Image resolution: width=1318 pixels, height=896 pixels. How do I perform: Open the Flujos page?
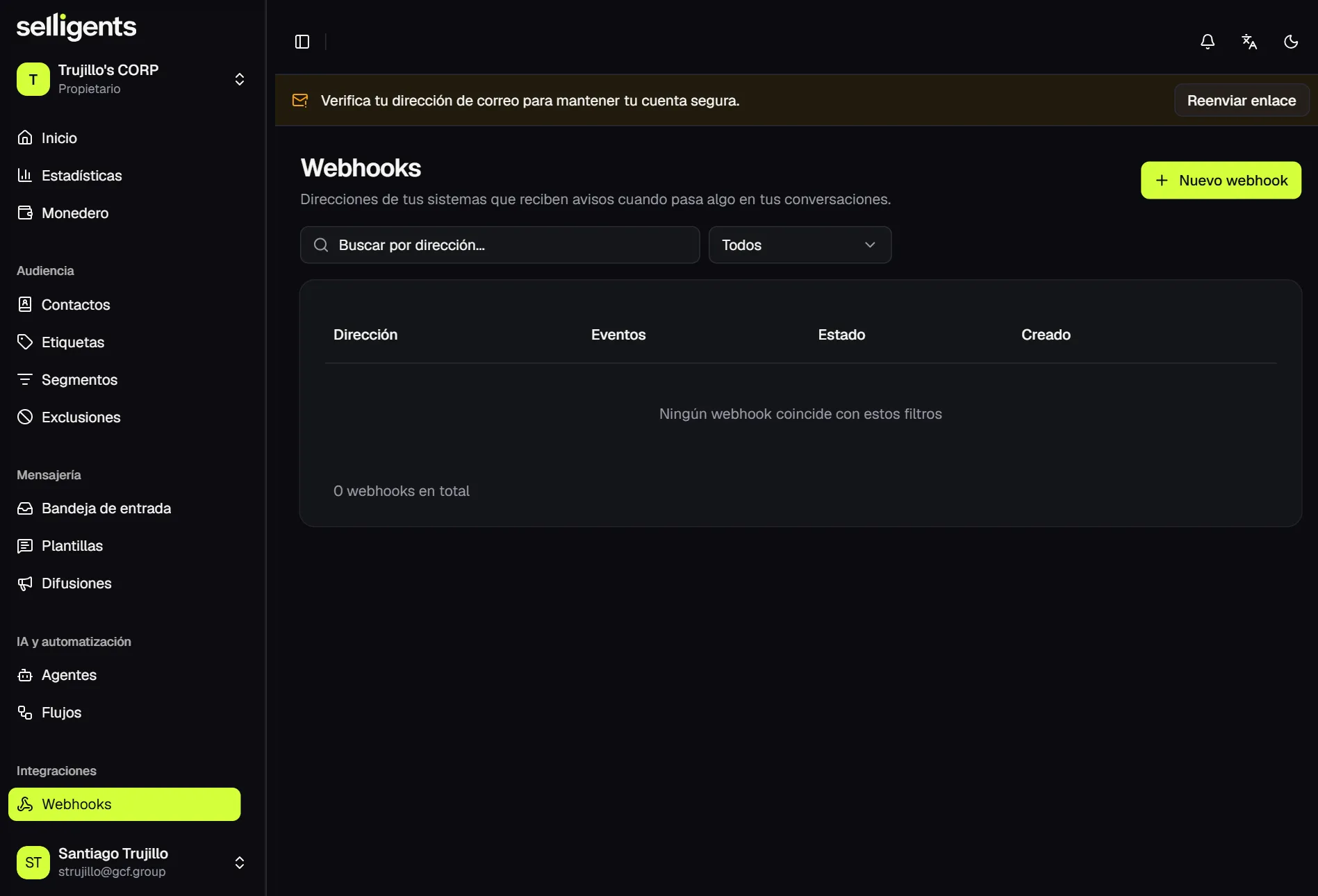click(x=124, y=713)
